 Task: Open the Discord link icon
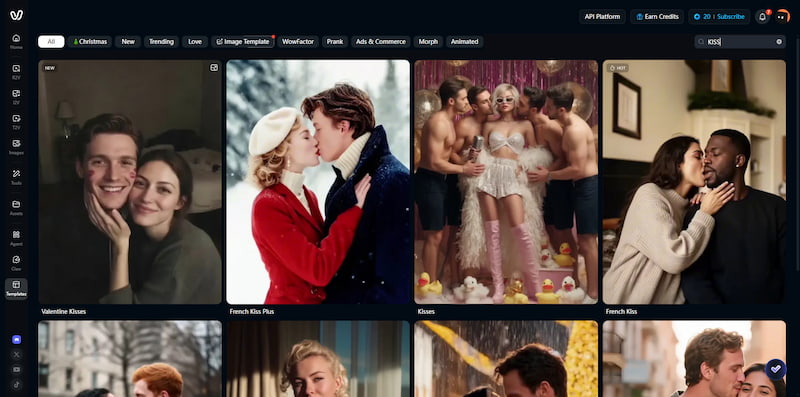pyautogui.click(x=16, y=339)
